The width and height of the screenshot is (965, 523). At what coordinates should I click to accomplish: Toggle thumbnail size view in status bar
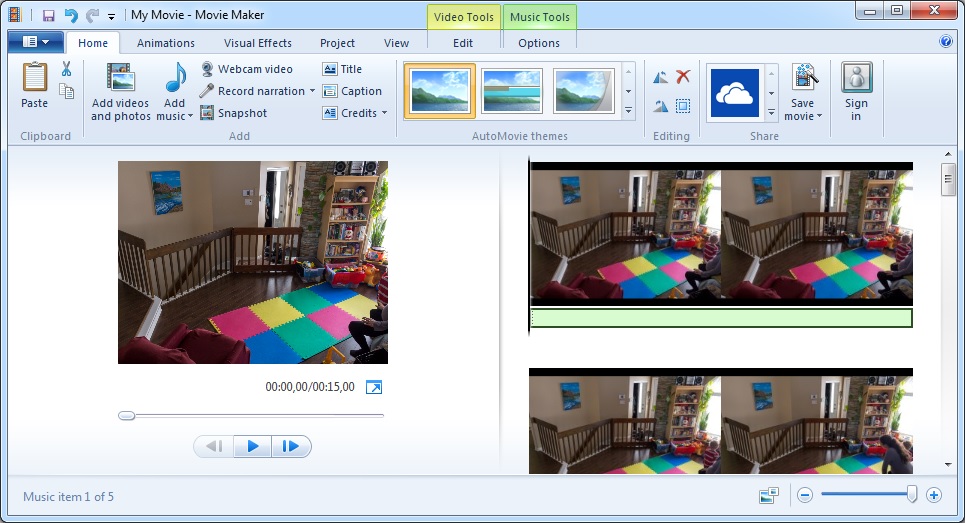768,495
